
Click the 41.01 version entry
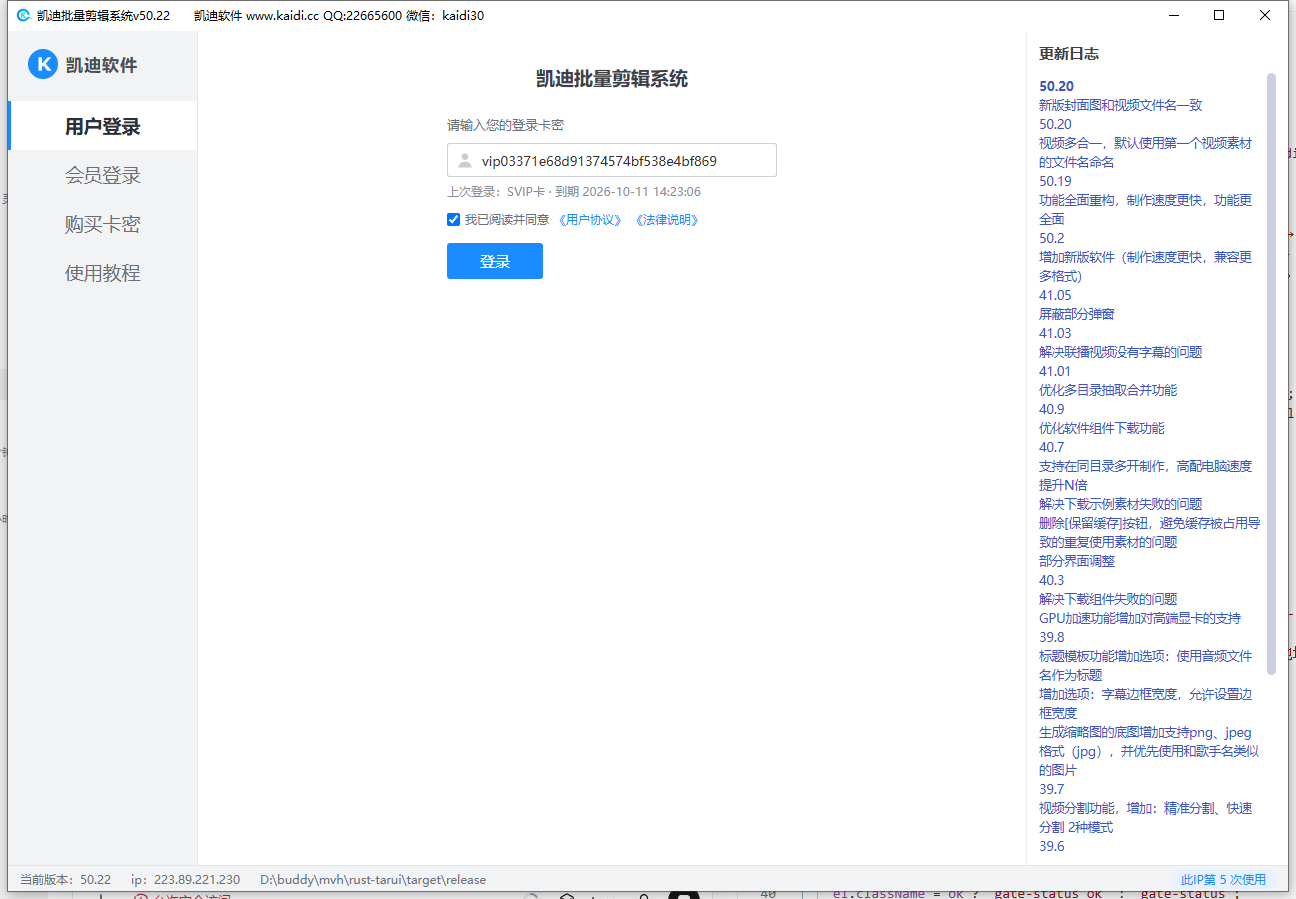click(x=1055, y=371)
